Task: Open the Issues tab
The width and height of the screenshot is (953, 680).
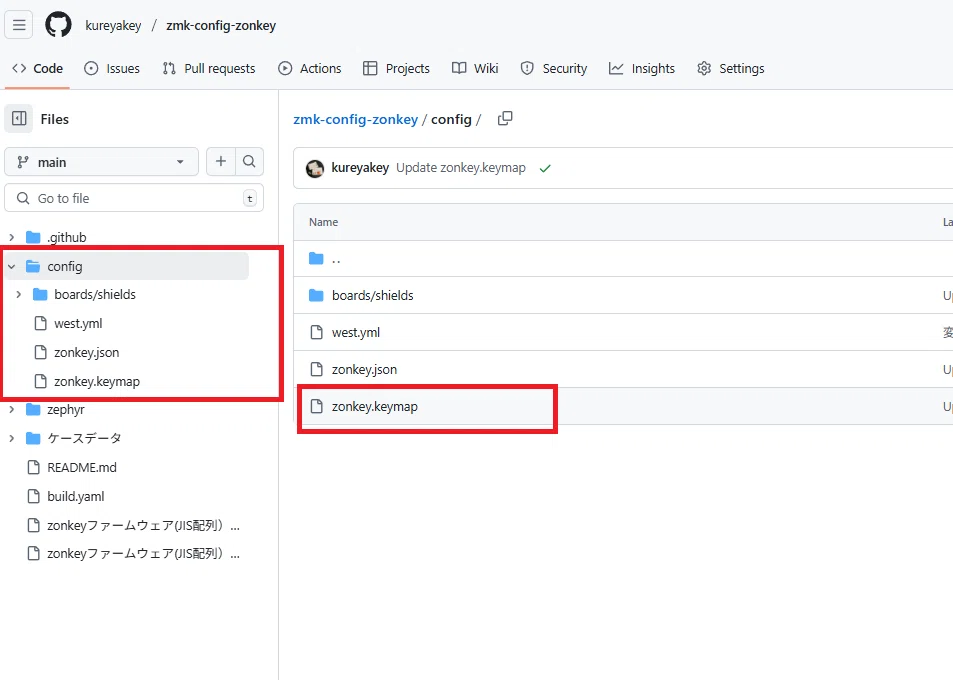Action: tap(112, 69)
